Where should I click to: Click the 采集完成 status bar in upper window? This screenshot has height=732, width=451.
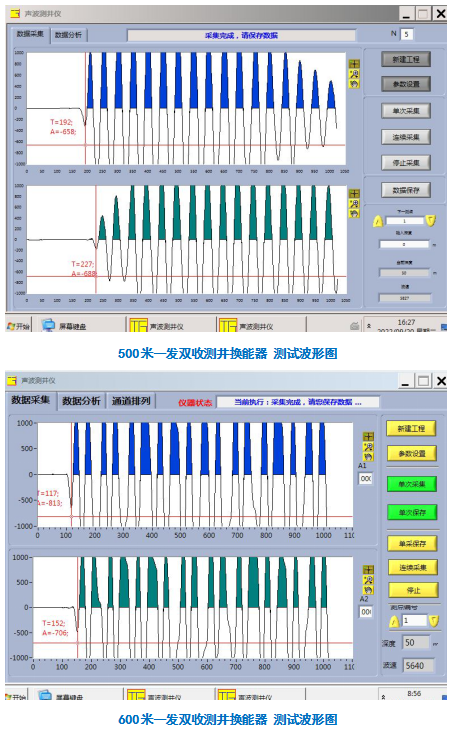[241, 35]
